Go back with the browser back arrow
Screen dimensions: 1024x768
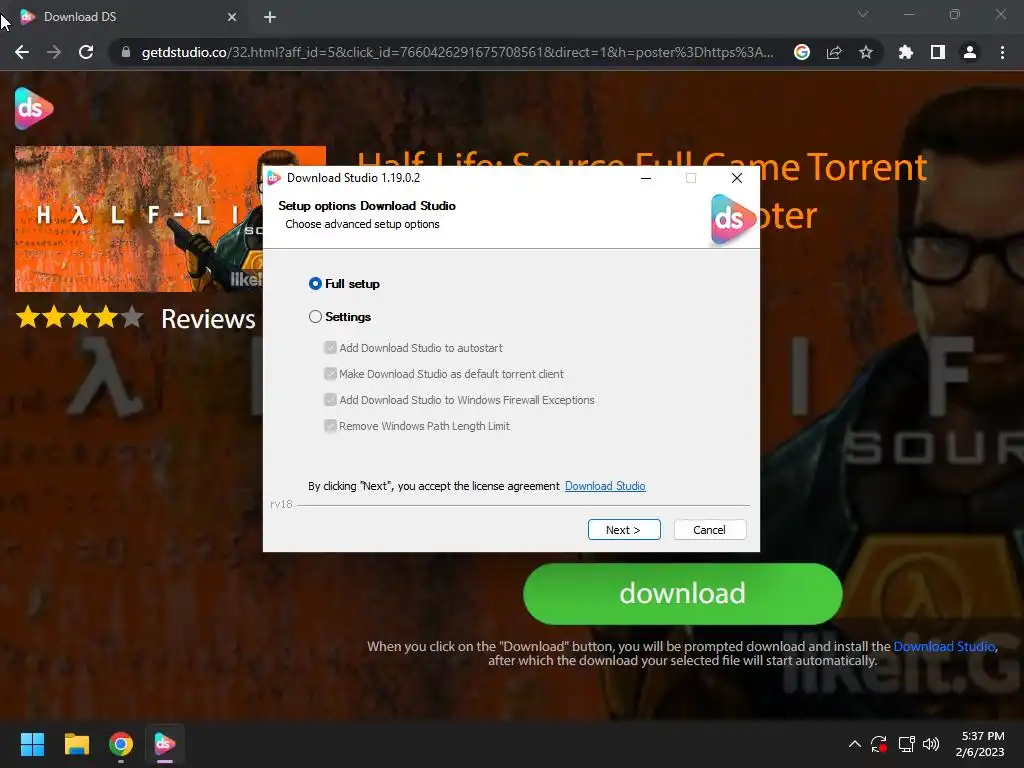(22, 52)
